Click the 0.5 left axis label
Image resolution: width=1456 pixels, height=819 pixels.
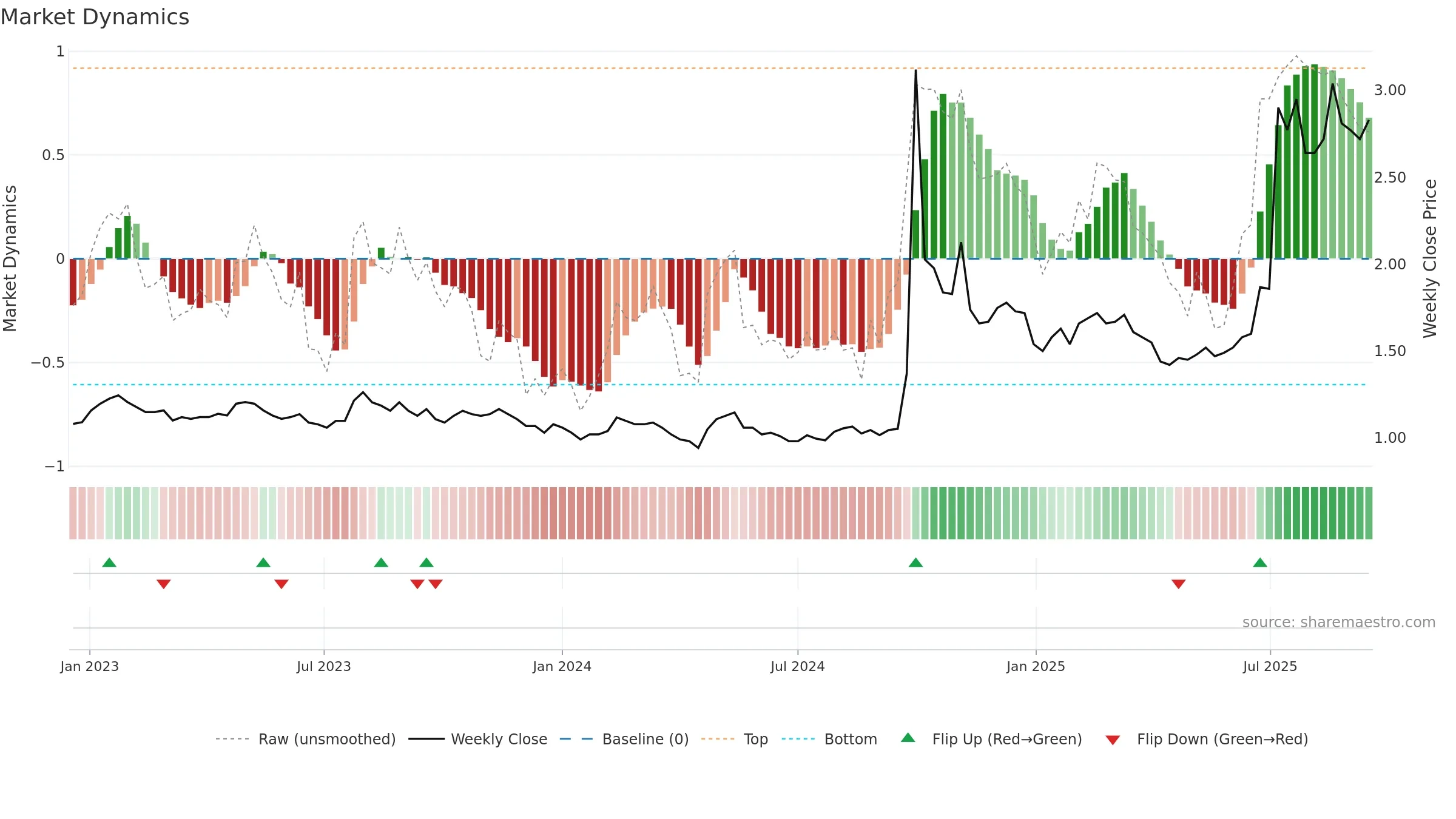[53, 155]
